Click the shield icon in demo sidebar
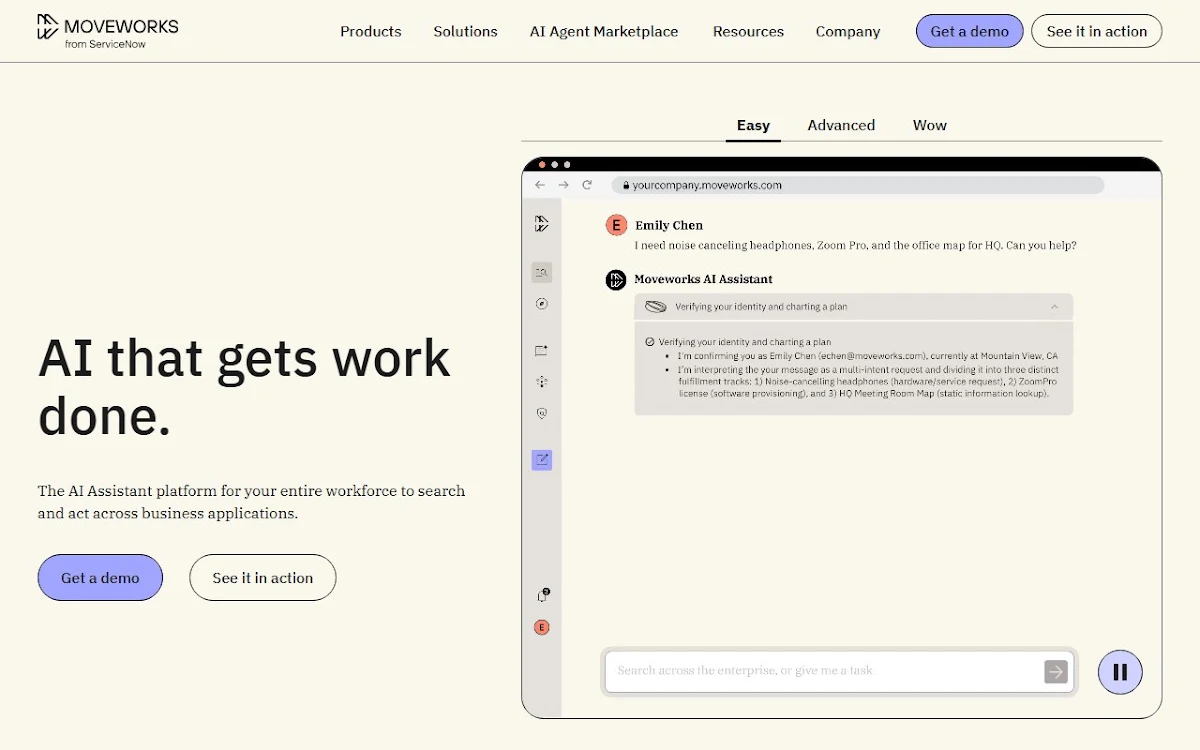 coord(541,412)
